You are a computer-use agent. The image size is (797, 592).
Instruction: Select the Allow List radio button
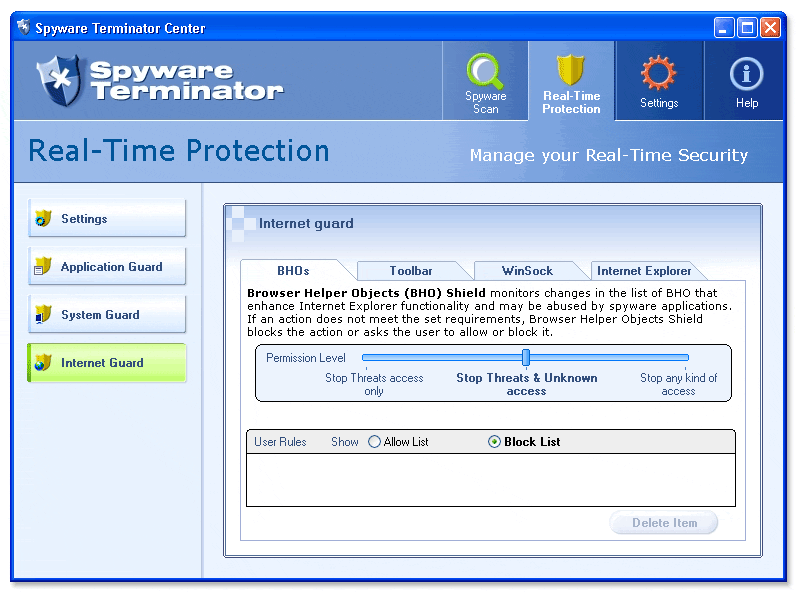pos(375,442)
